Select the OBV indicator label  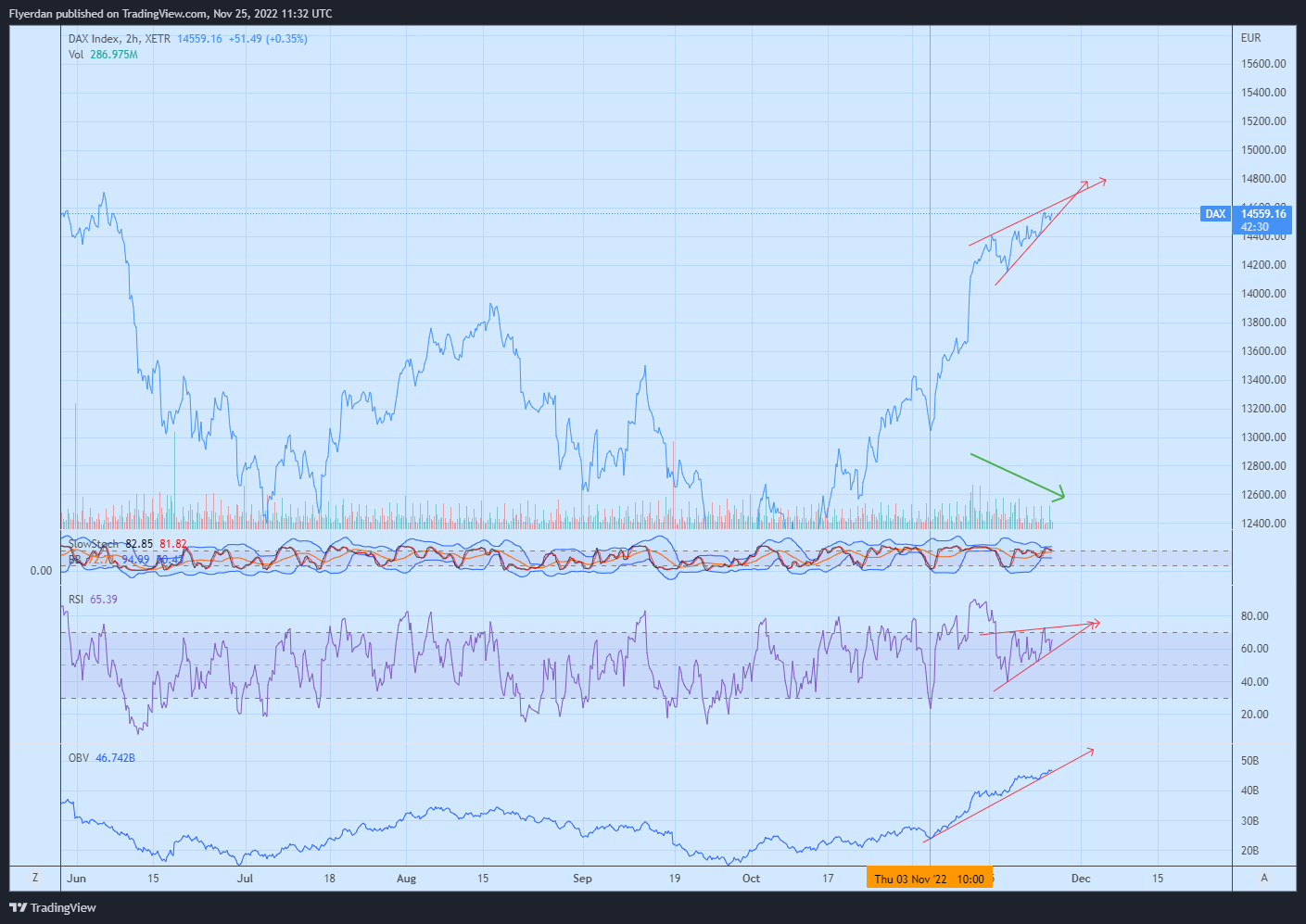coord(79,758)
